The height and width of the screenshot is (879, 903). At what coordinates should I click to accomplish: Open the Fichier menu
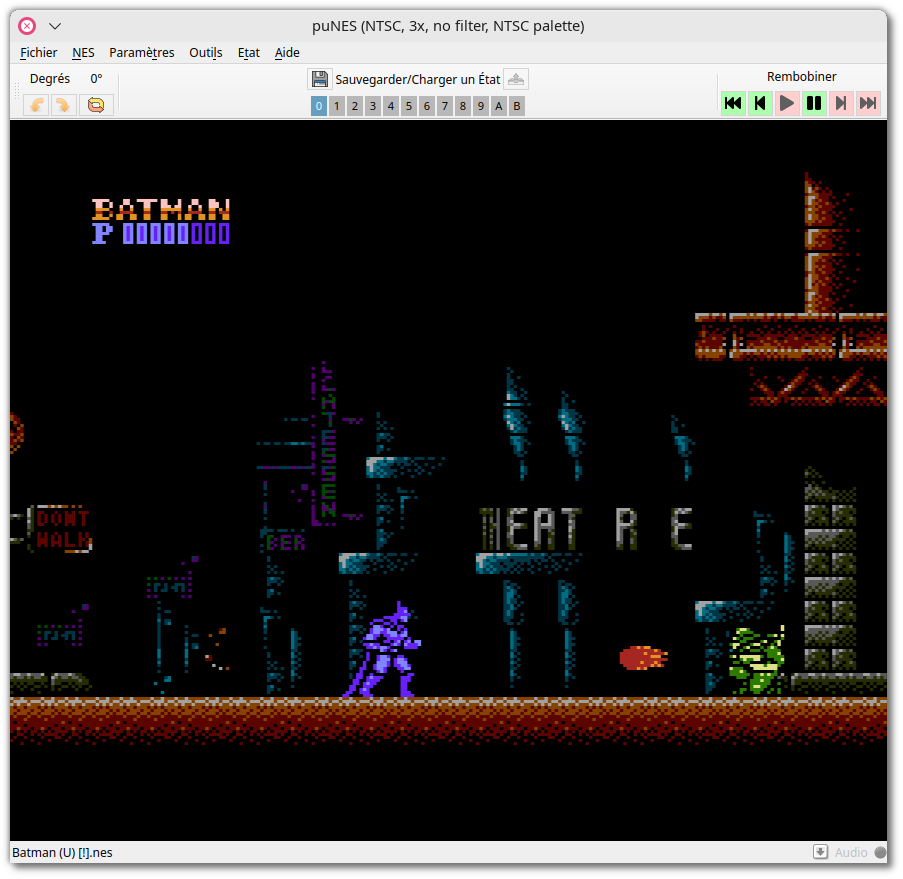click(39, 52)
